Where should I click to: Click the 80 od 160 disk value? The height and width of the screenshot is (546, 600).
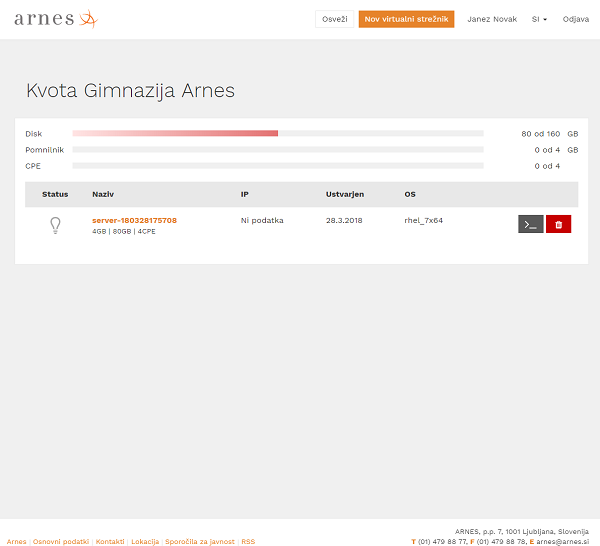540,134
